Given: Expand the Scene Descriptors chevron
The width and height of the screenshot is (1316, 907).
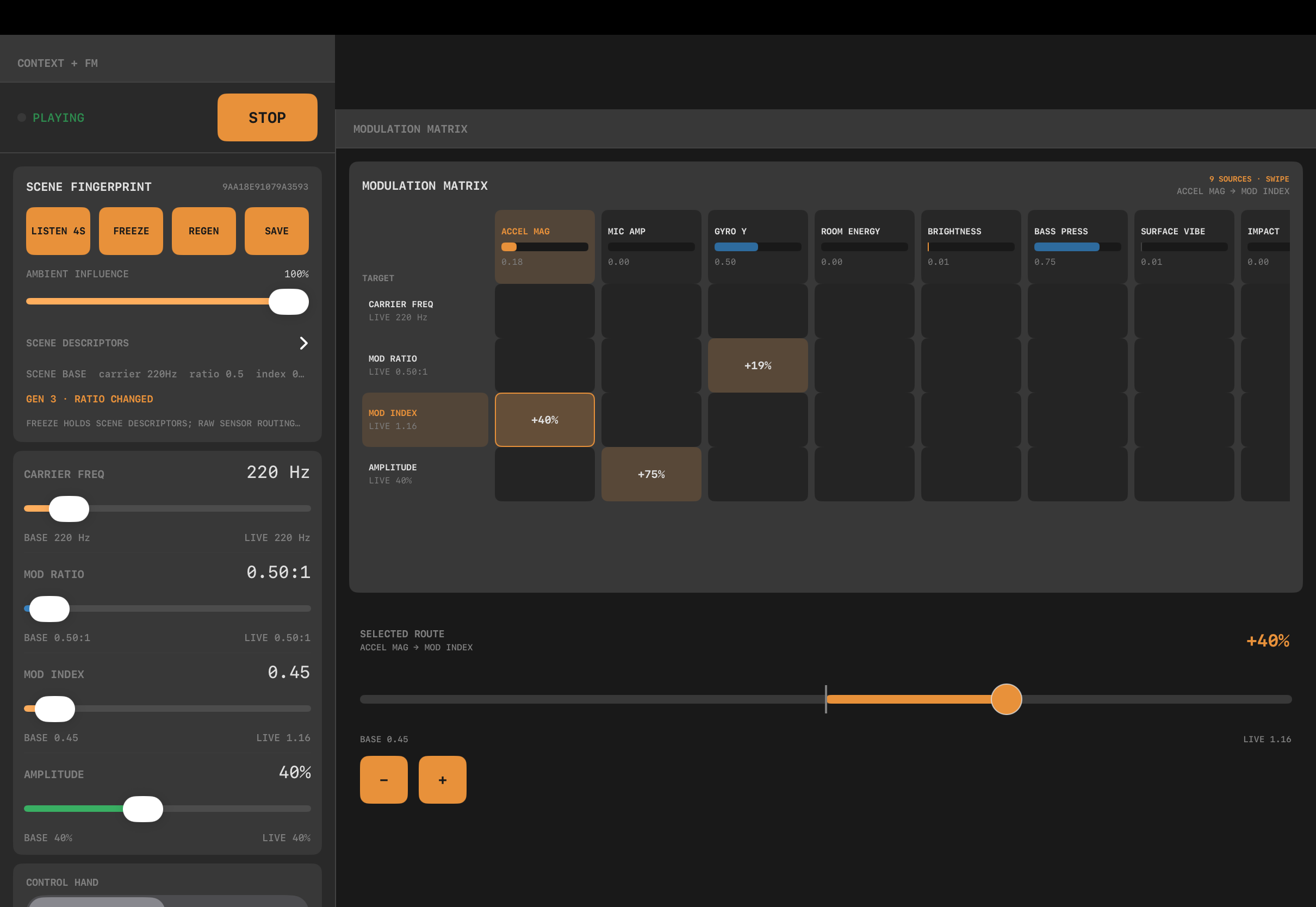Looking at the screenshot, I should 303,343.
